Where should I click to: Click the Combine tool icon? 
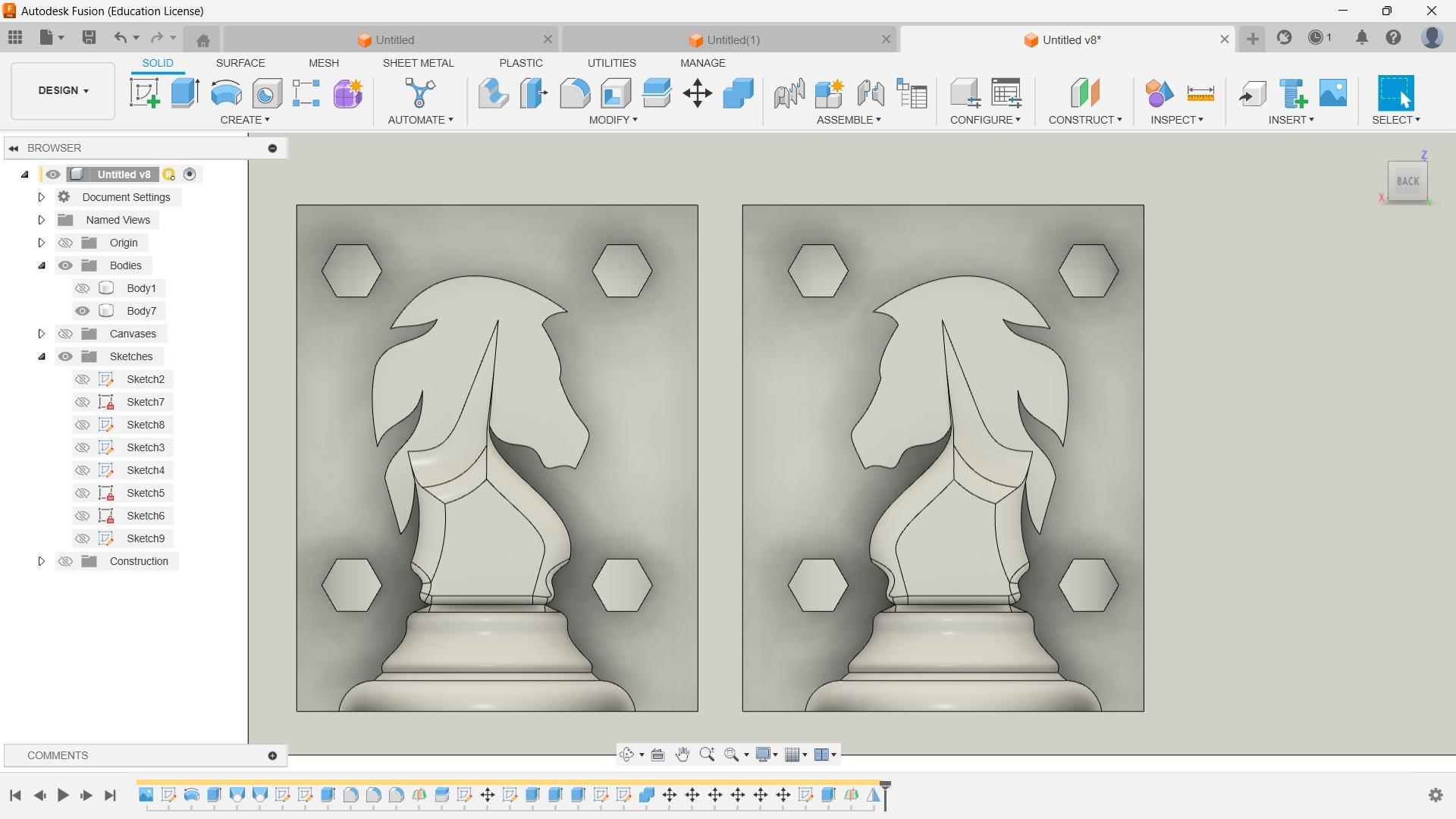tap(738, 93)
